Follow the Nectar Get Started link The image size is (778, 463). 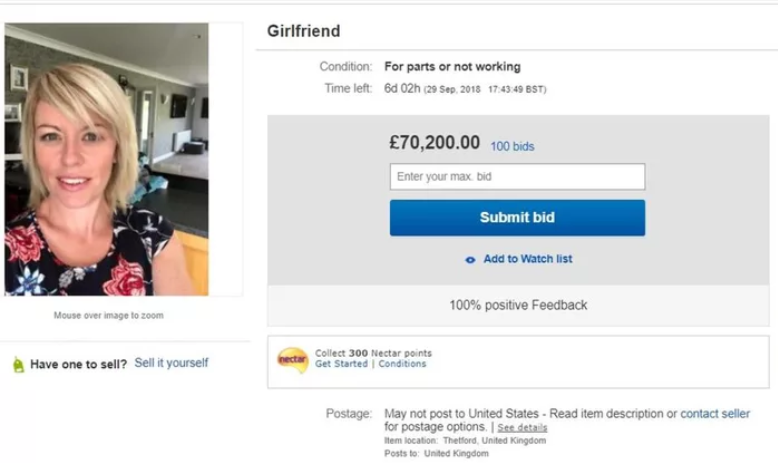340,364
